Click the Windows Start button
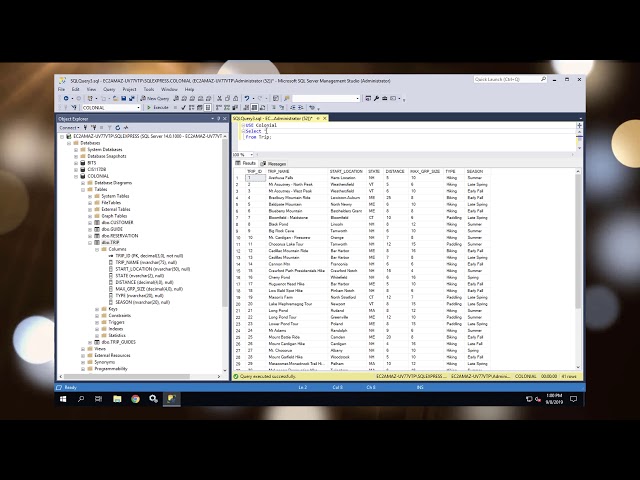Image resolution: width=640 pixels, height=480 pixels. point(63,399)
